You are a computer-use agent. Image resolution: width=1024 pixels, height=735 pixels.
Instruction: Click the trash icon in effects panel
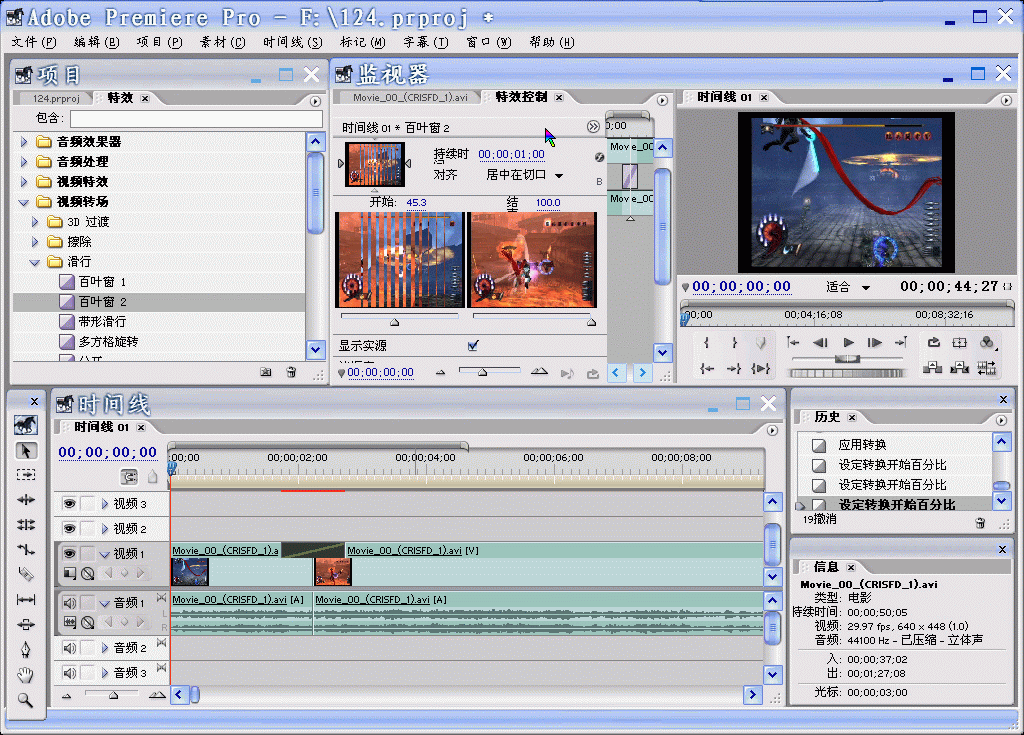291,372
